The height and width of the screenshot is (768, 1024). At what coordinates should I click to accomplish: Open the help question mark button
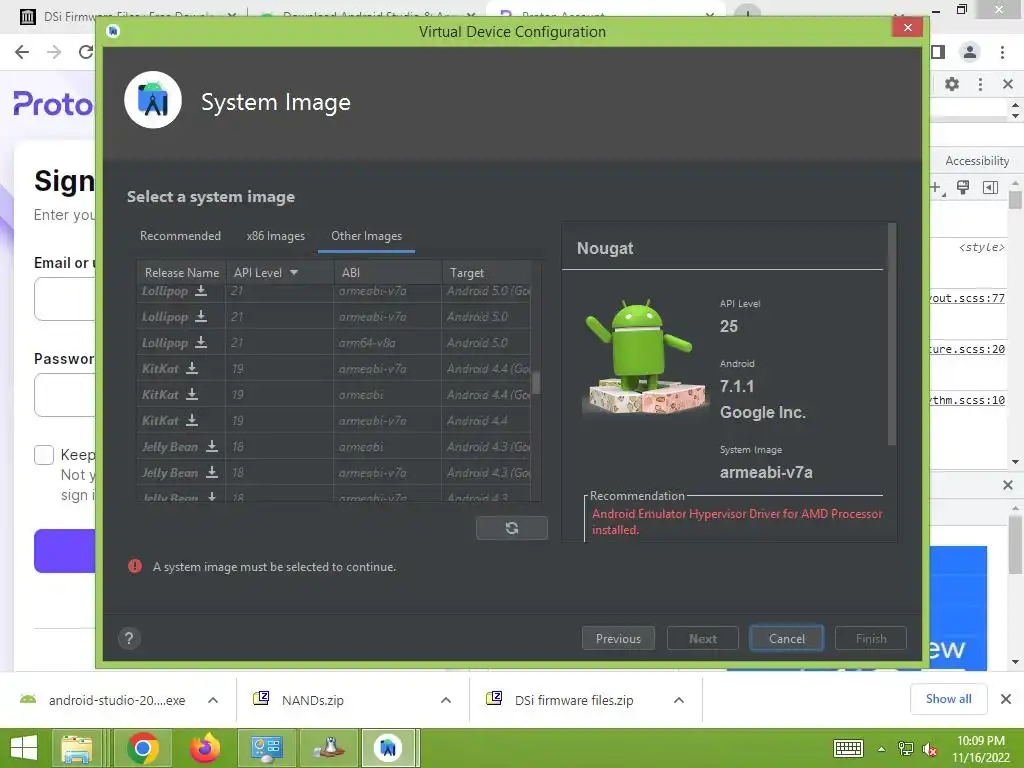click(129, 638)
